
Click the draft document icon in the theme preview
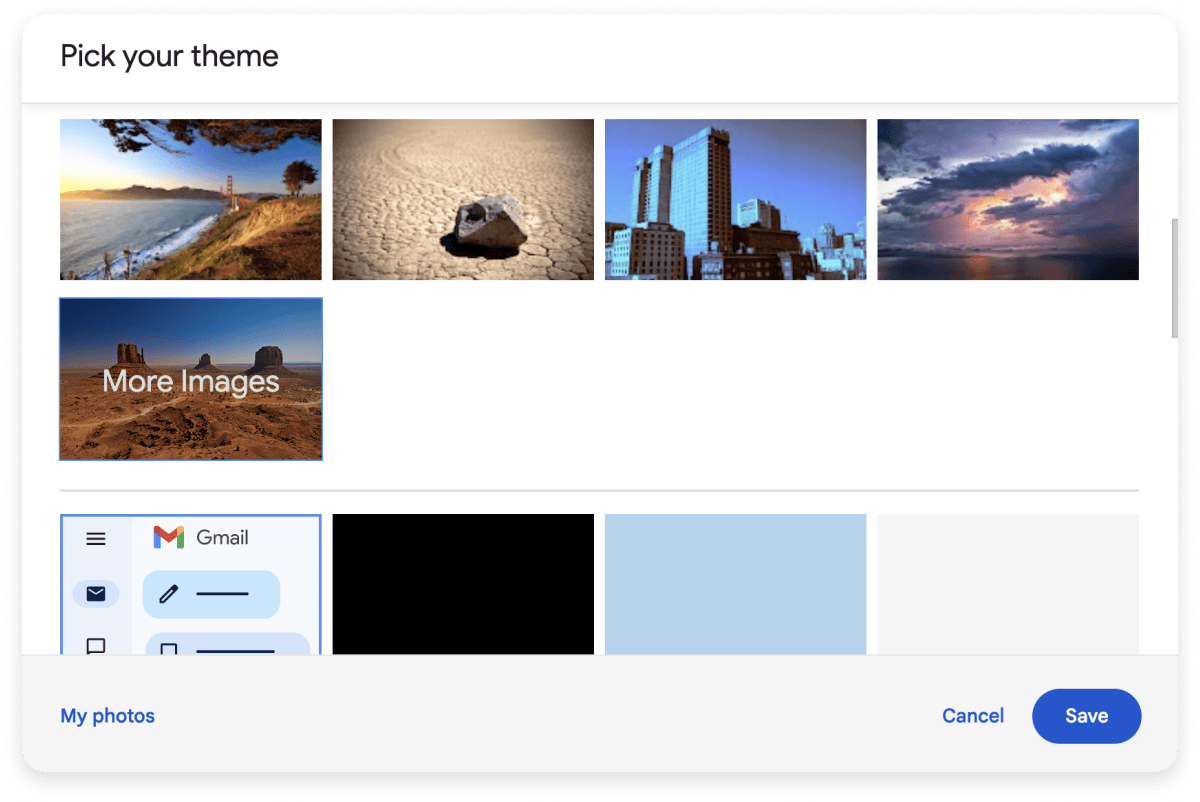point(170,648)
